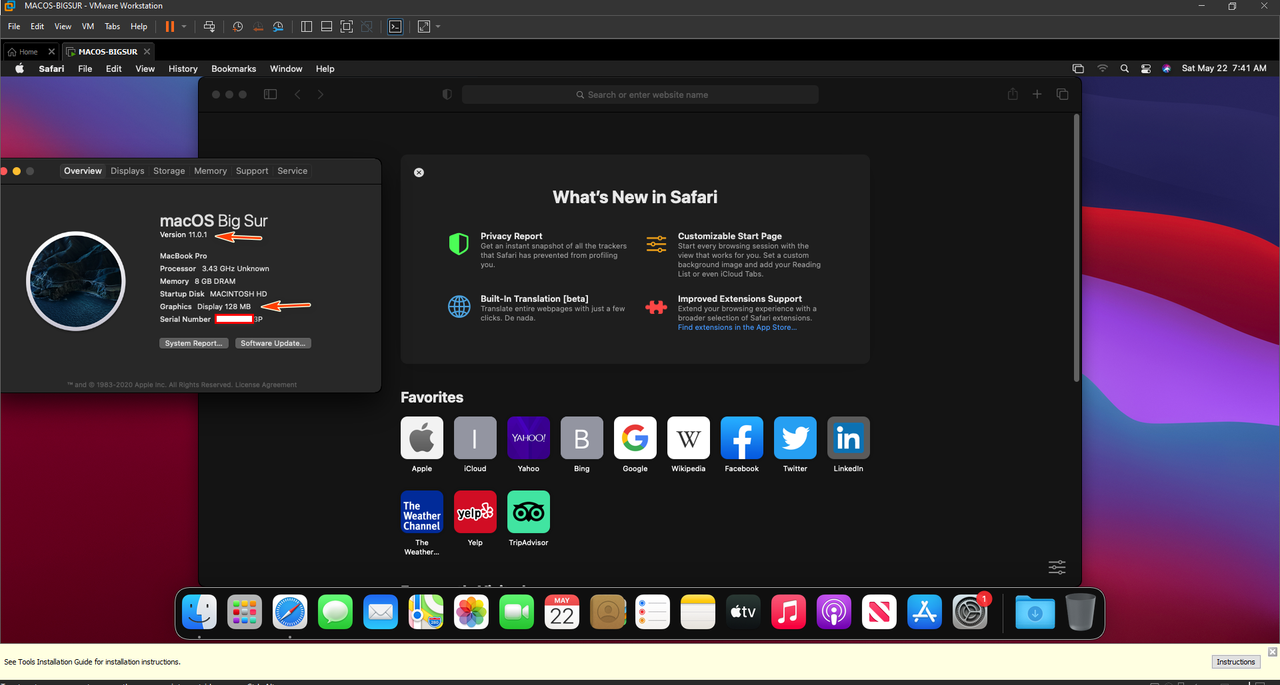Click the VMware pause VM button
The image size is (1280, 685).
click(x=169, y=26)
